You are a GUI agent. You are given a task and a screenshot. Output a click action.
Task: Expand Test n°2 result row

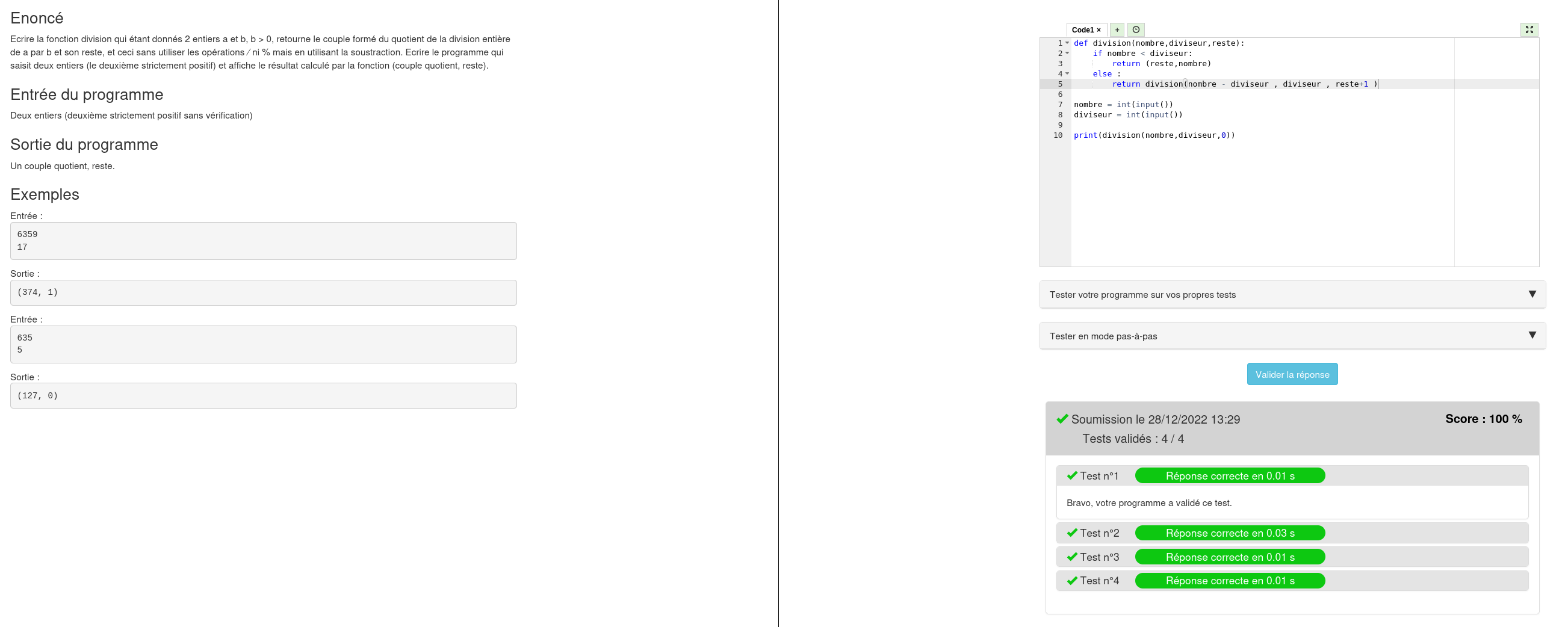point(1292,533)
